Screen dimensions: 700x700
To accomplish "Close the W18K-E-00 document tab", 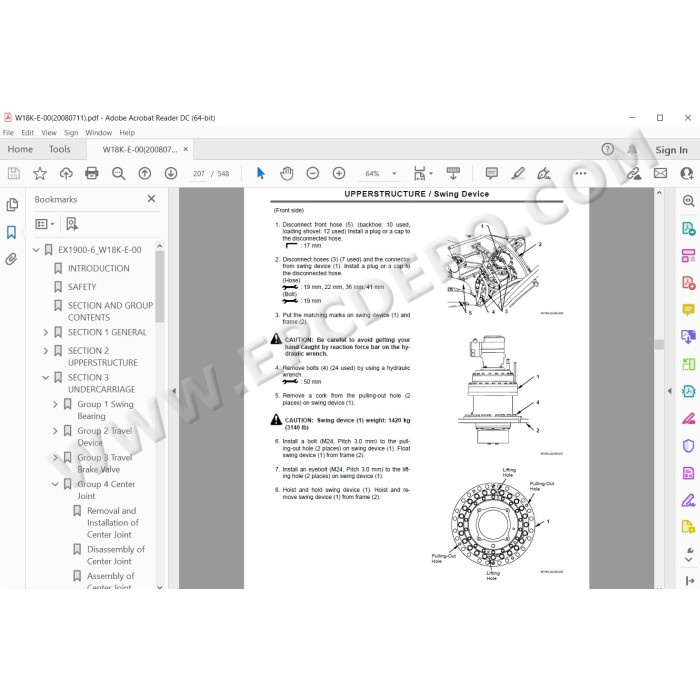I will [186, 149].
